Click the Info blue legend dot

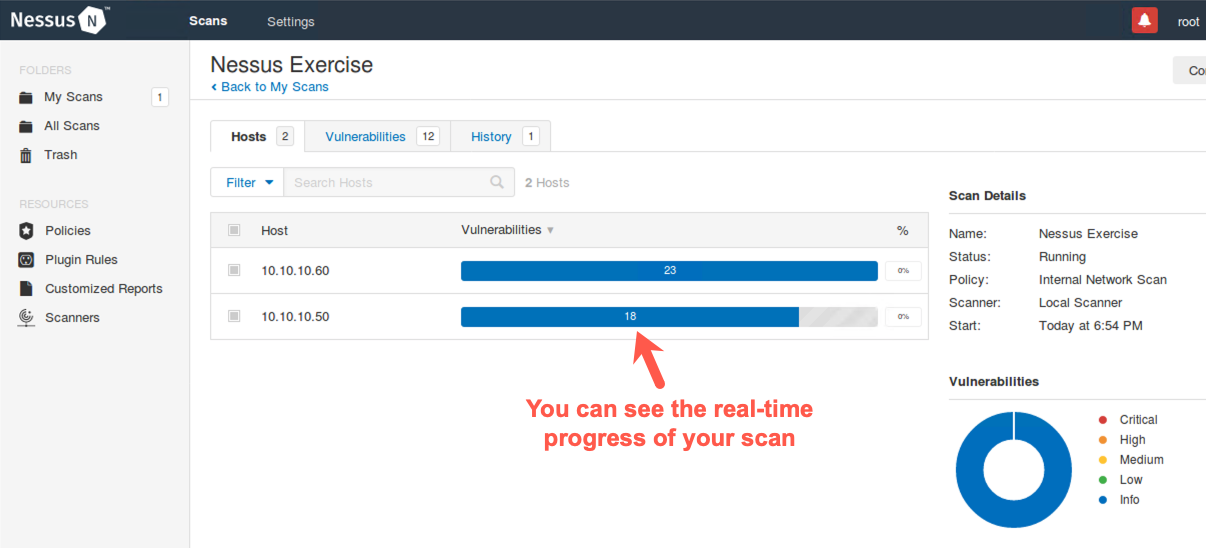point(1103,500)
